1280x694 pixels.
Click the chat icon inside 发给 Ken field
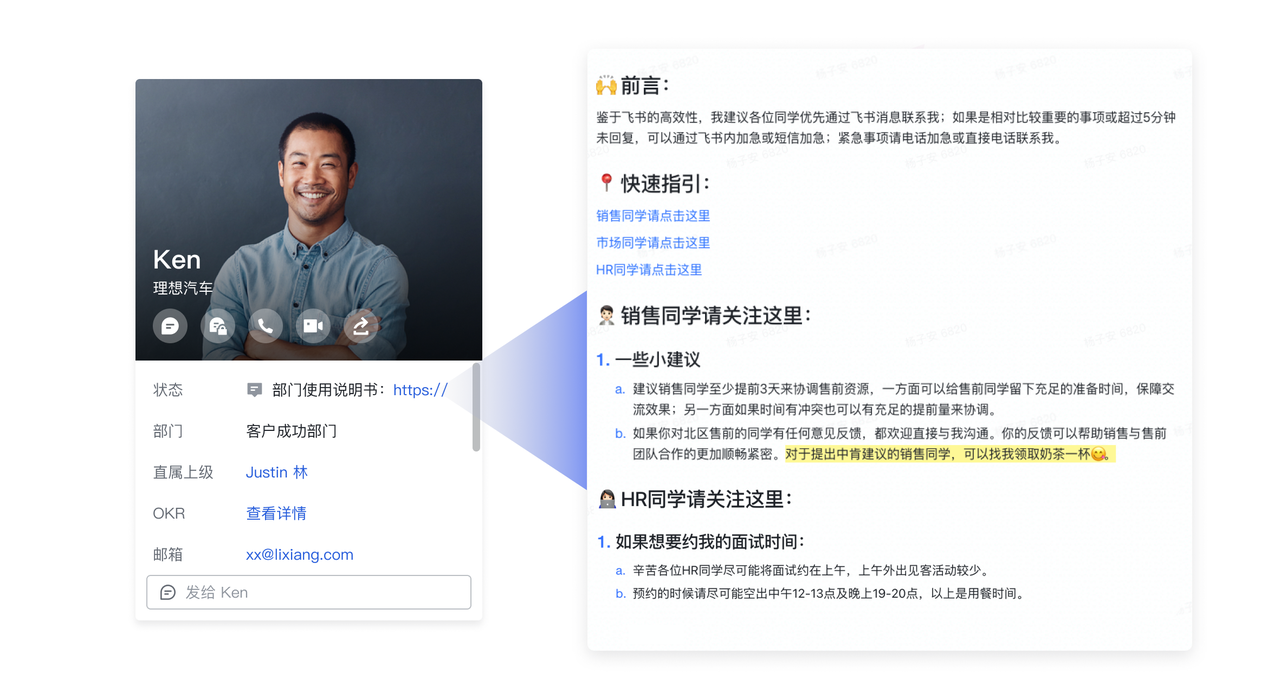coord(168,592)
